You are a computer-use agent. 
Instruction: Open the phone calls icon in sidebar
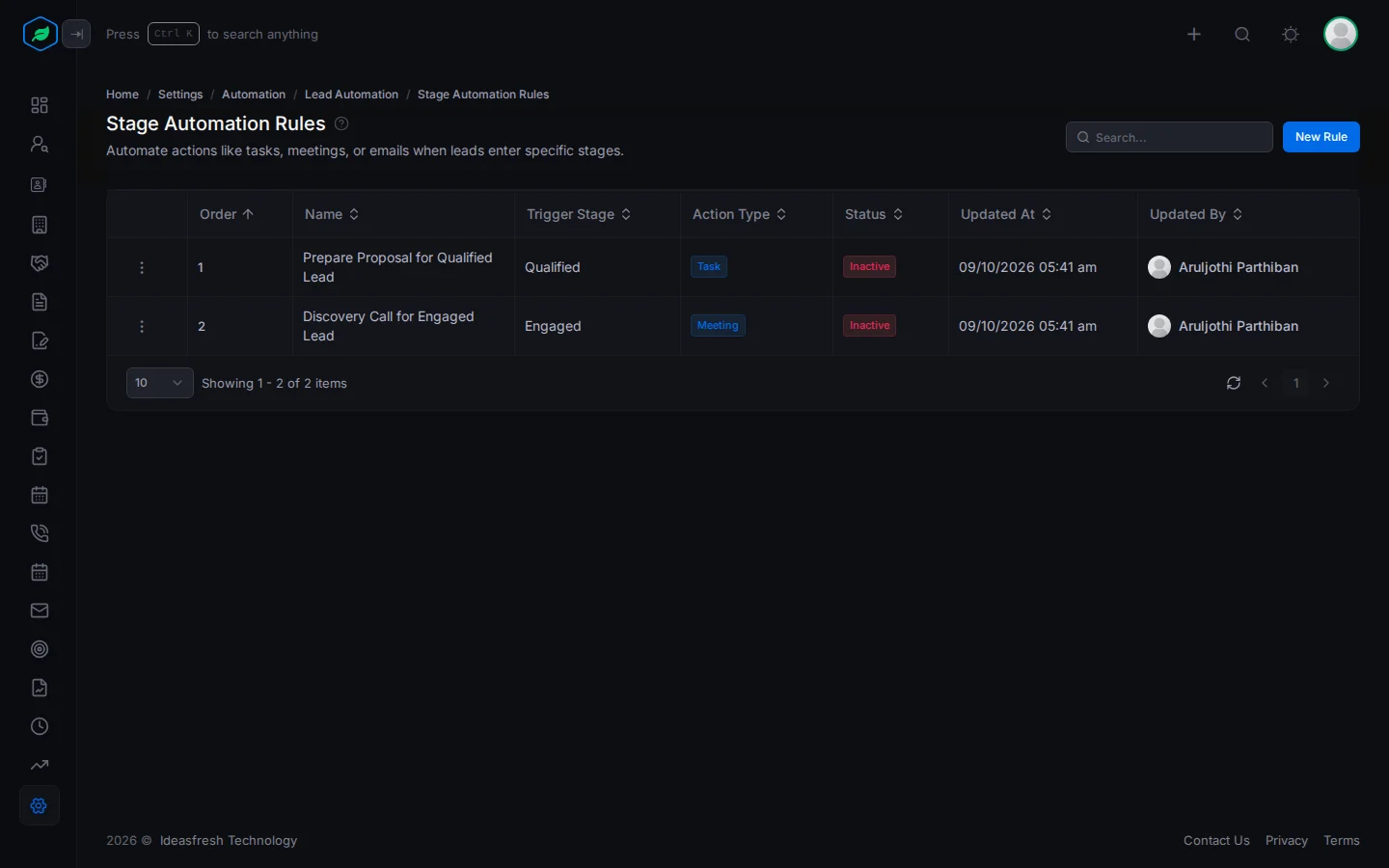point(40,533)
